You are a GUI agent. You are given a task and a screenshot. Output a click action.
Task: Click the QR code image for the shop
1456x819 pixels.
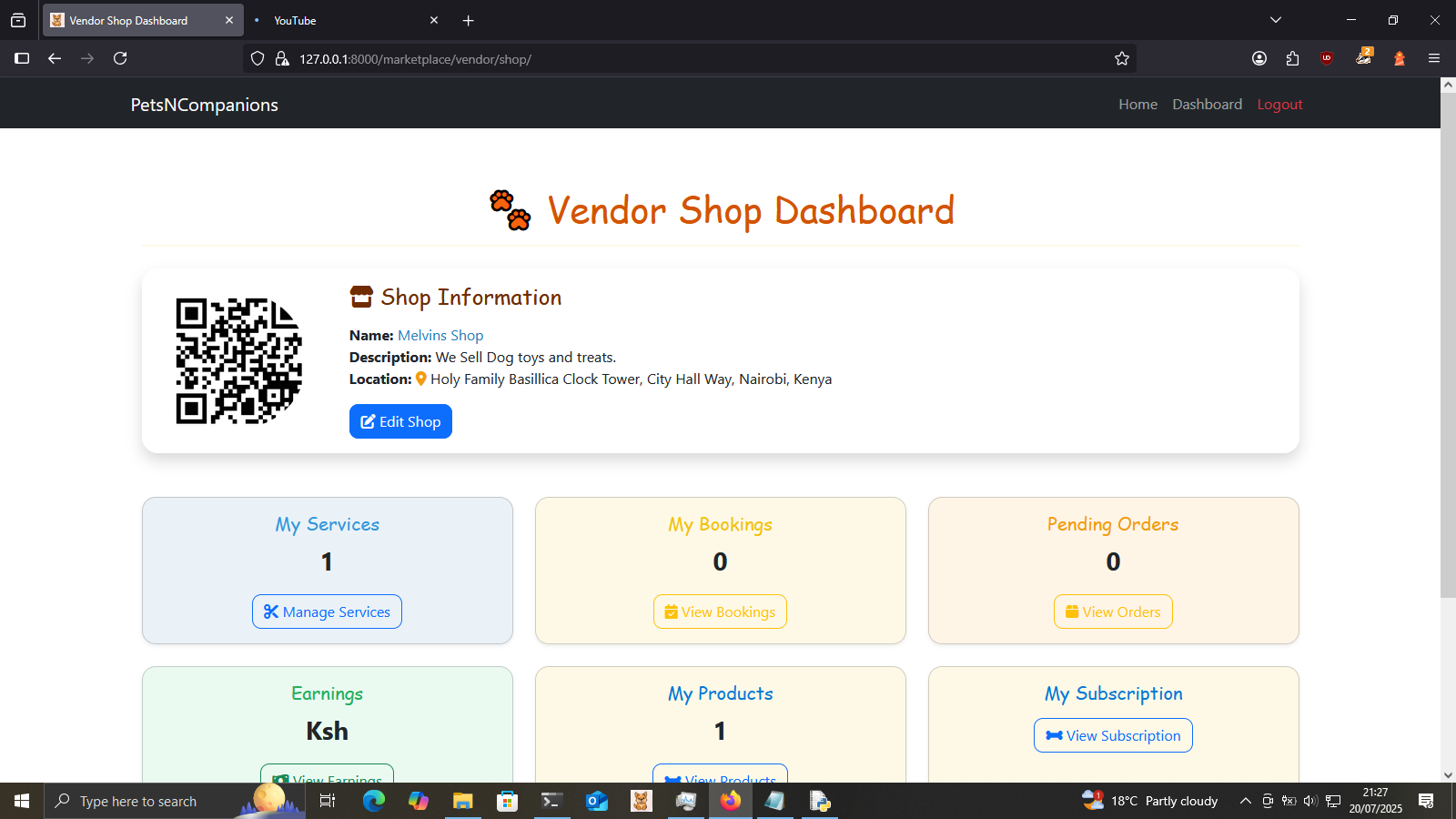pos(239,360)
